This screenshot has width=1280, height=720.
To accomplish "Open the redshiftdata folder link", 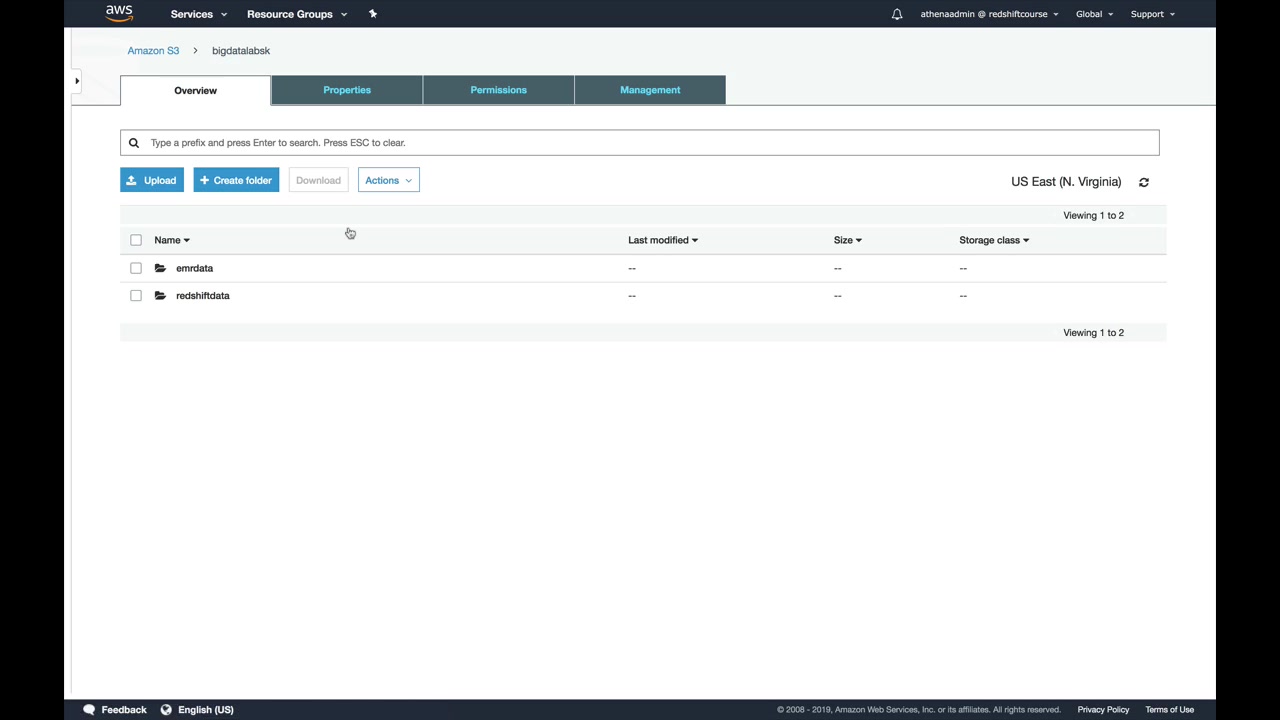I will (x=203, y=296).
